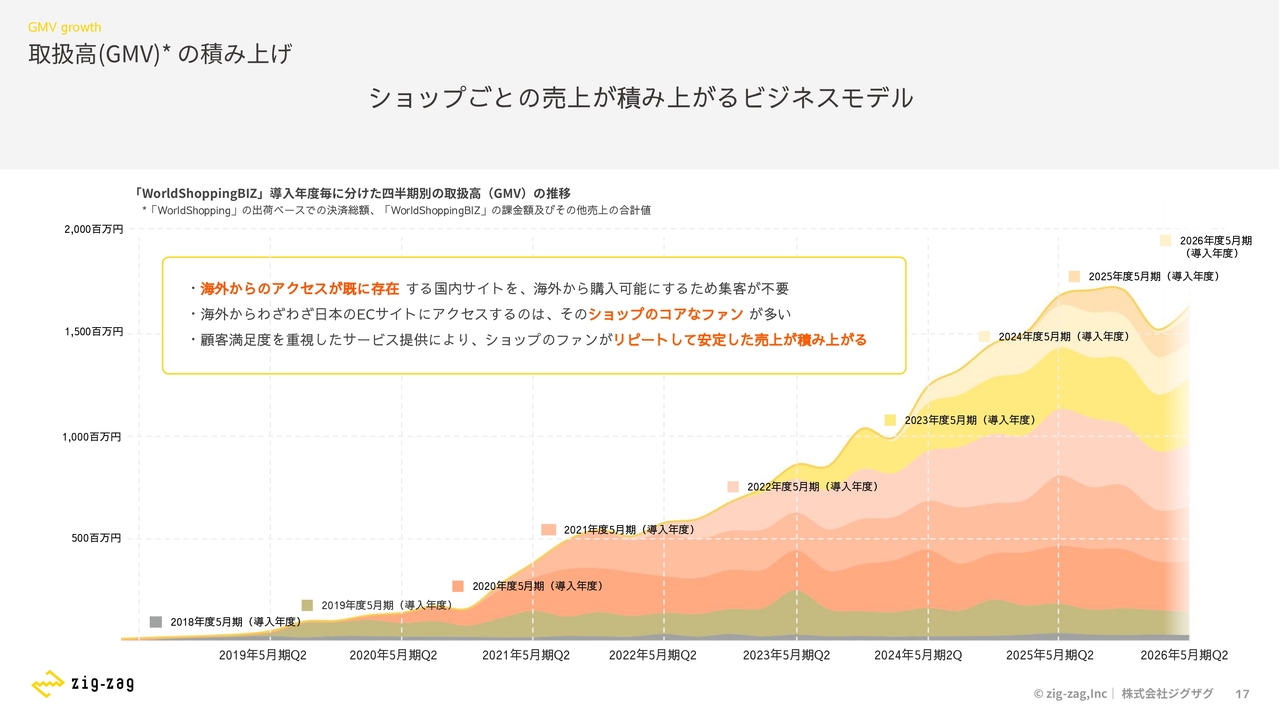Click the 2025年度5月期 legend color square

click(1074, 276)
